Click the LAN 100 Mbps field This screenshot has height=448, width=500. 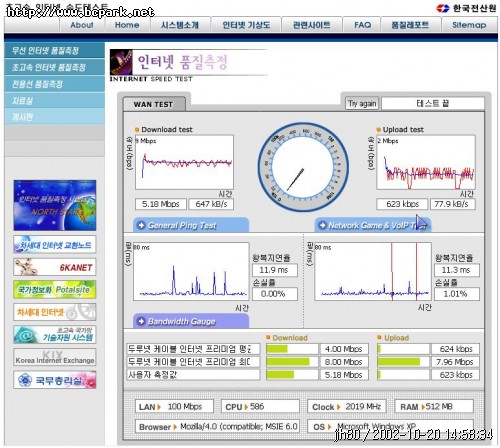point(174,406)
